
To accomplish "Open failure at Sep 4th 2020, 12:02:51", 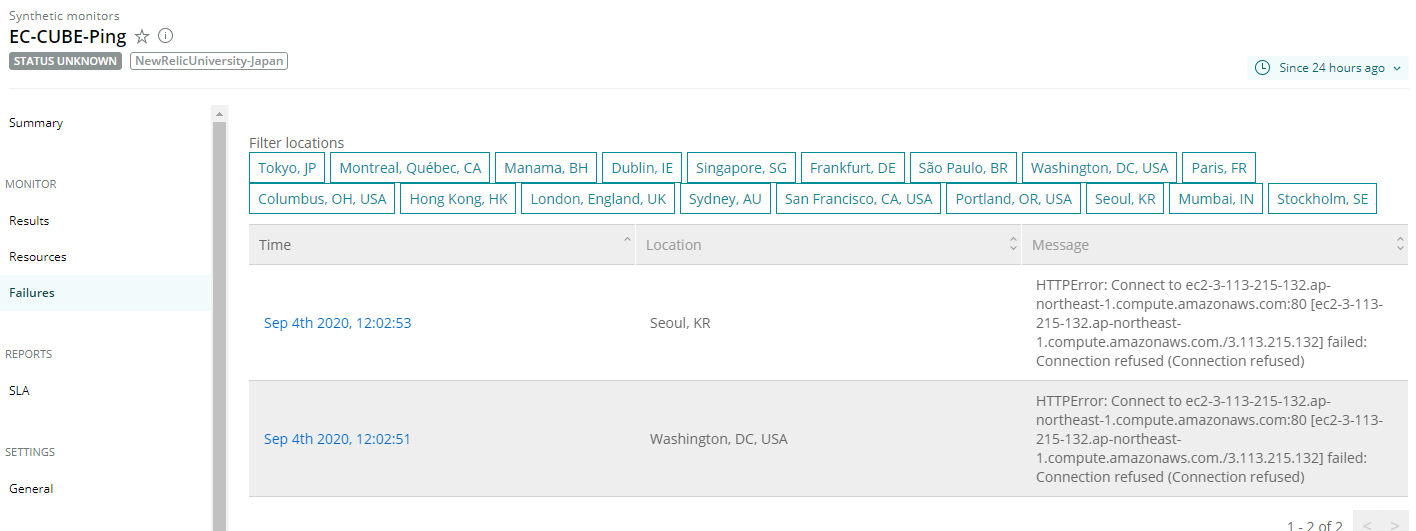I will 337,439.
